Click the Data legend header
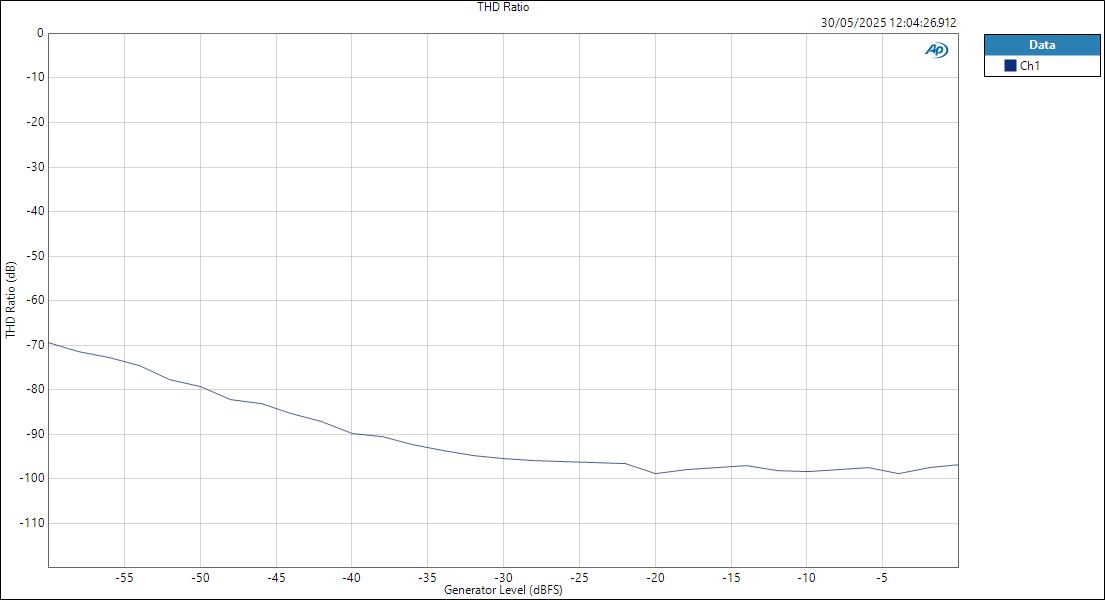This screenshot has width=1105, height=600. [x=1041, y=44]
